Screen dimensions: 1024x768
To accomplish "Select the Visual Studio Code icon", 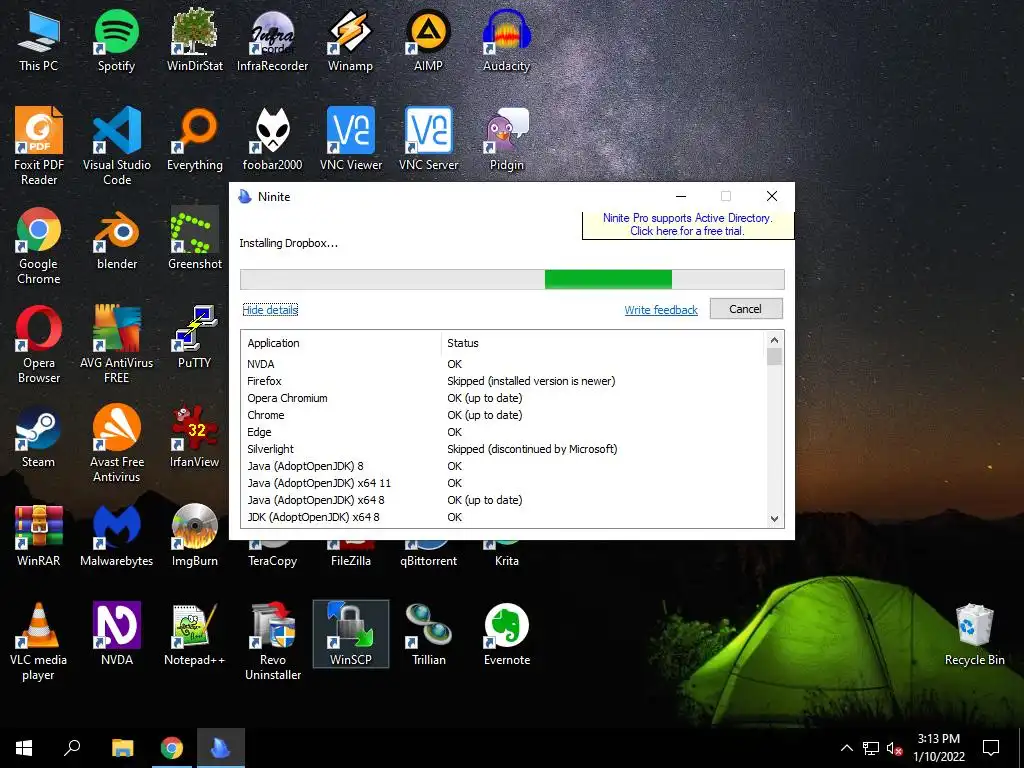I will click(x=116, y=146).
